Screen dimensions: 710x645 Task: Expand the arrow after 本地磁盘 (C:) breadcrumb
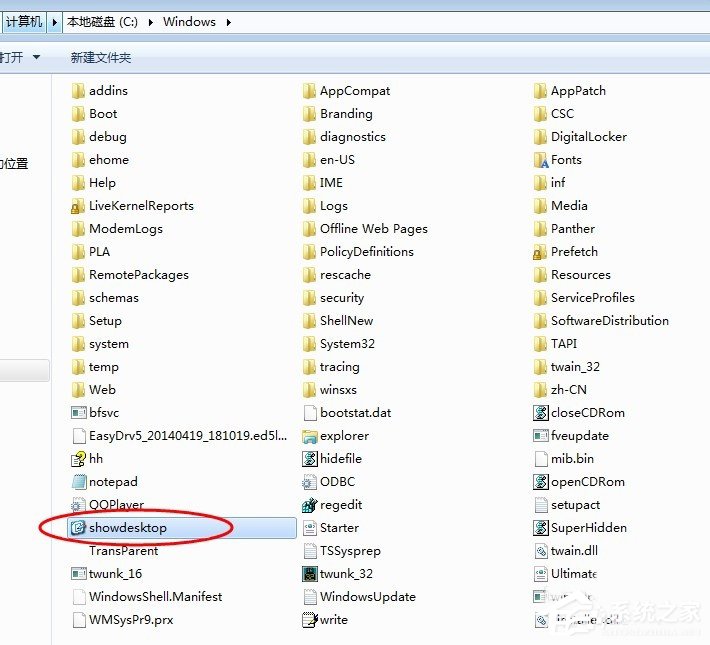click(151, 22)
